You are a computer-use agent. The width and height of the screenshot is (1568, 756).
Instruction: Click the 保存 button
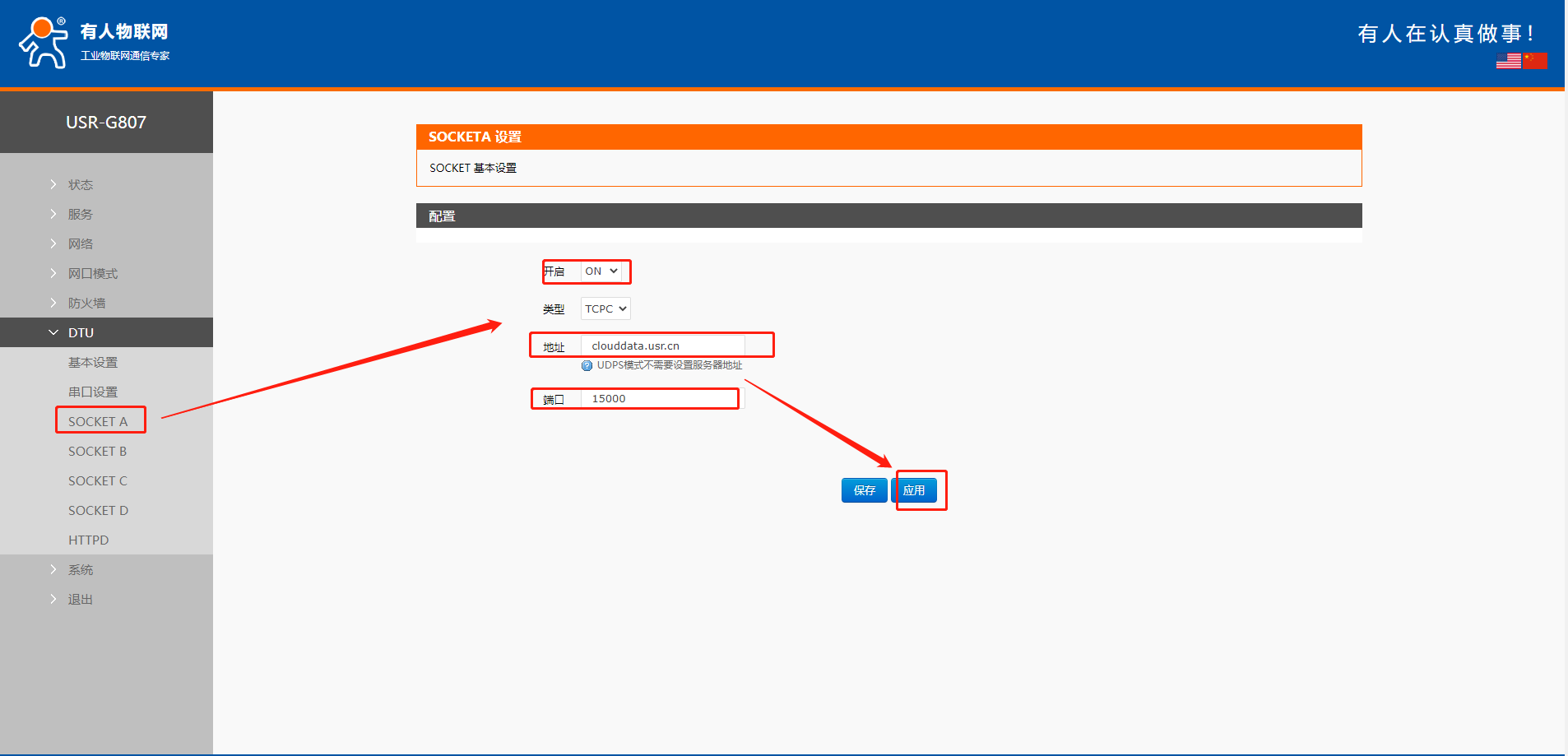864,490
